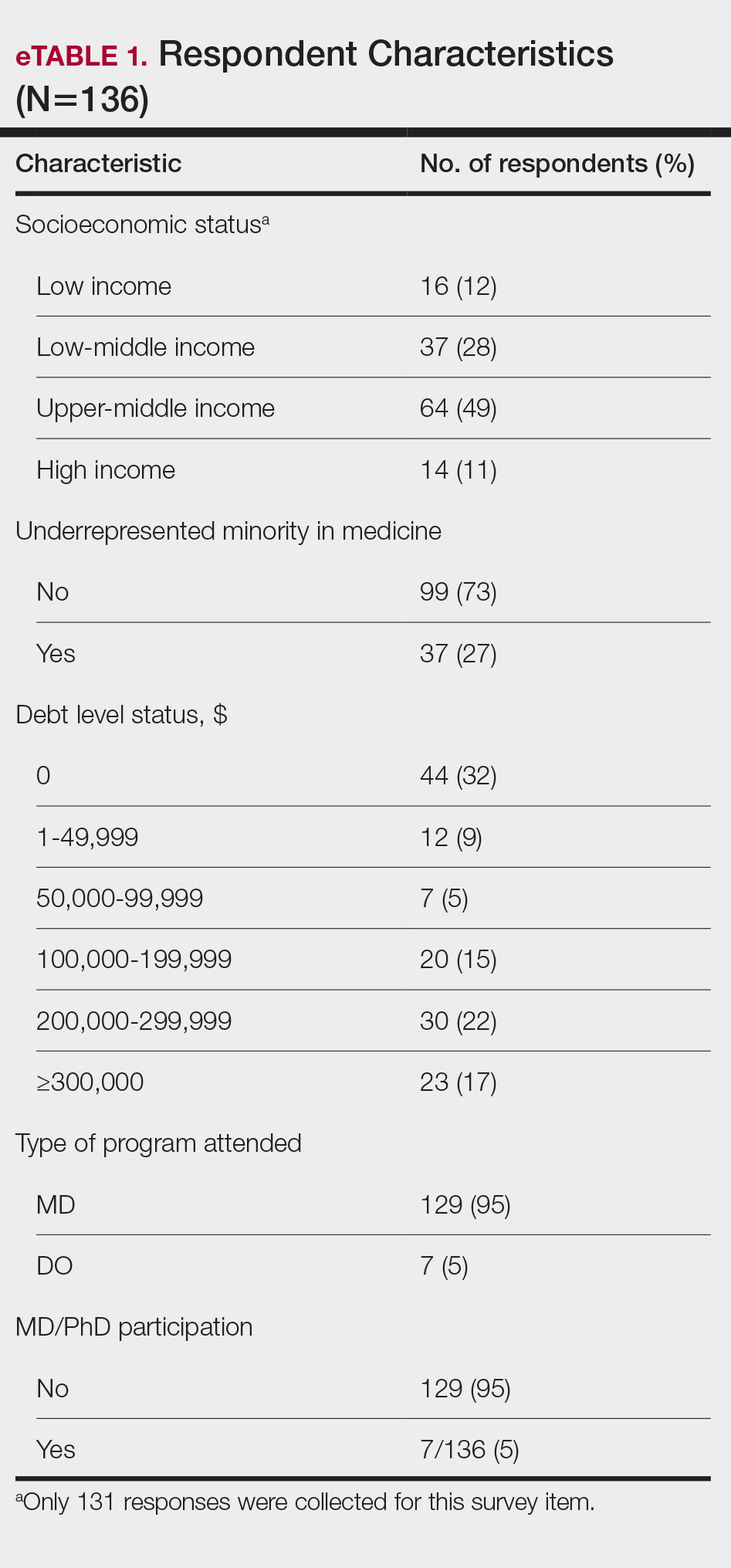Select the DO program row label

pos(55,1266)
